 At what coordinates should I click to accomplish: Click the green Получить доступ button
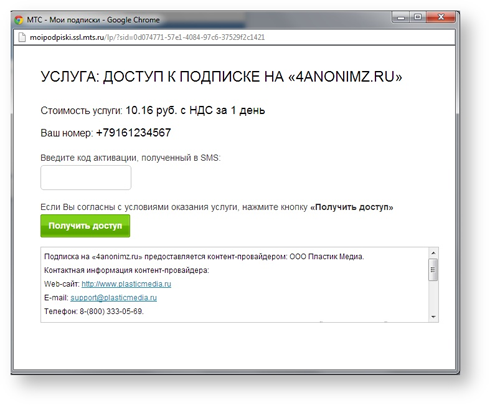85,226
